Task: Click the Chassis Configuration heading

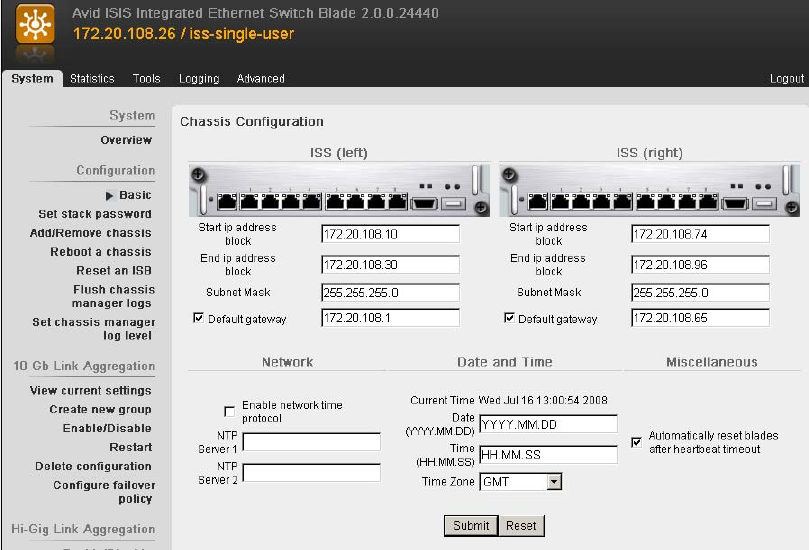Action: click(252, 122)
